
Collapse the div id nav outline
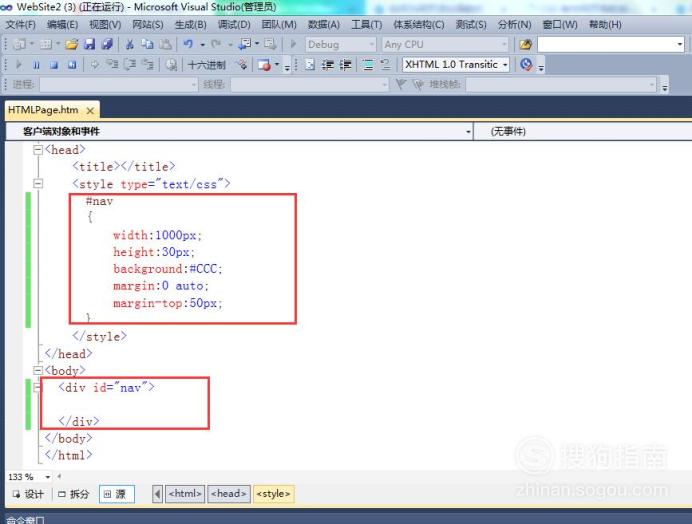[x=38, y=387]
